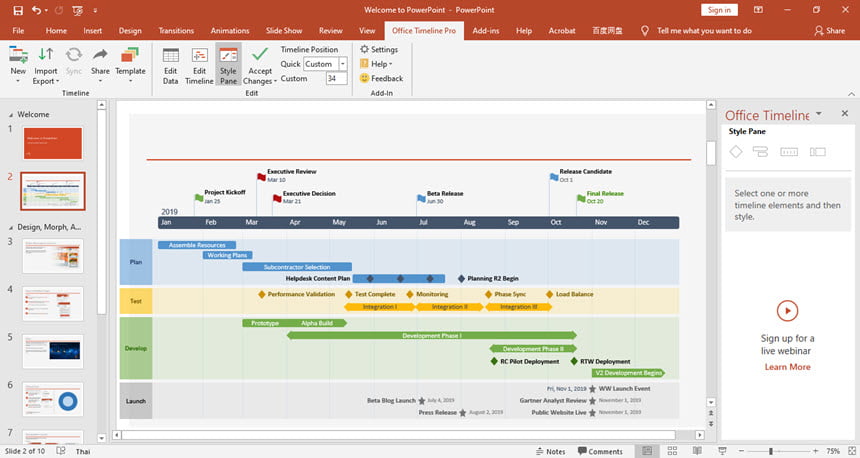This screenshot has width=860, height=458.
Task: Open ribbon display options
Action: pos(758,10)
